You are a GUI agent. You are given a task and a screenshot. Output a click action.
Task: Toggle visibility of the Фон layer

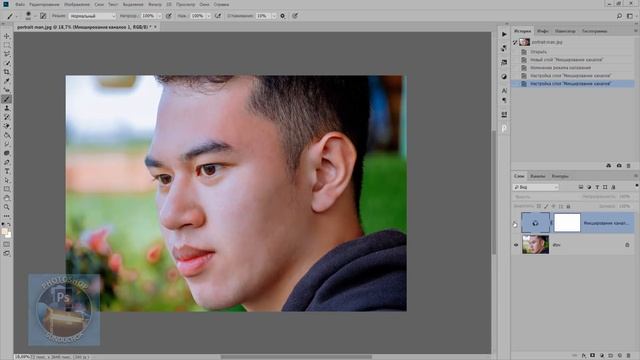516,245
